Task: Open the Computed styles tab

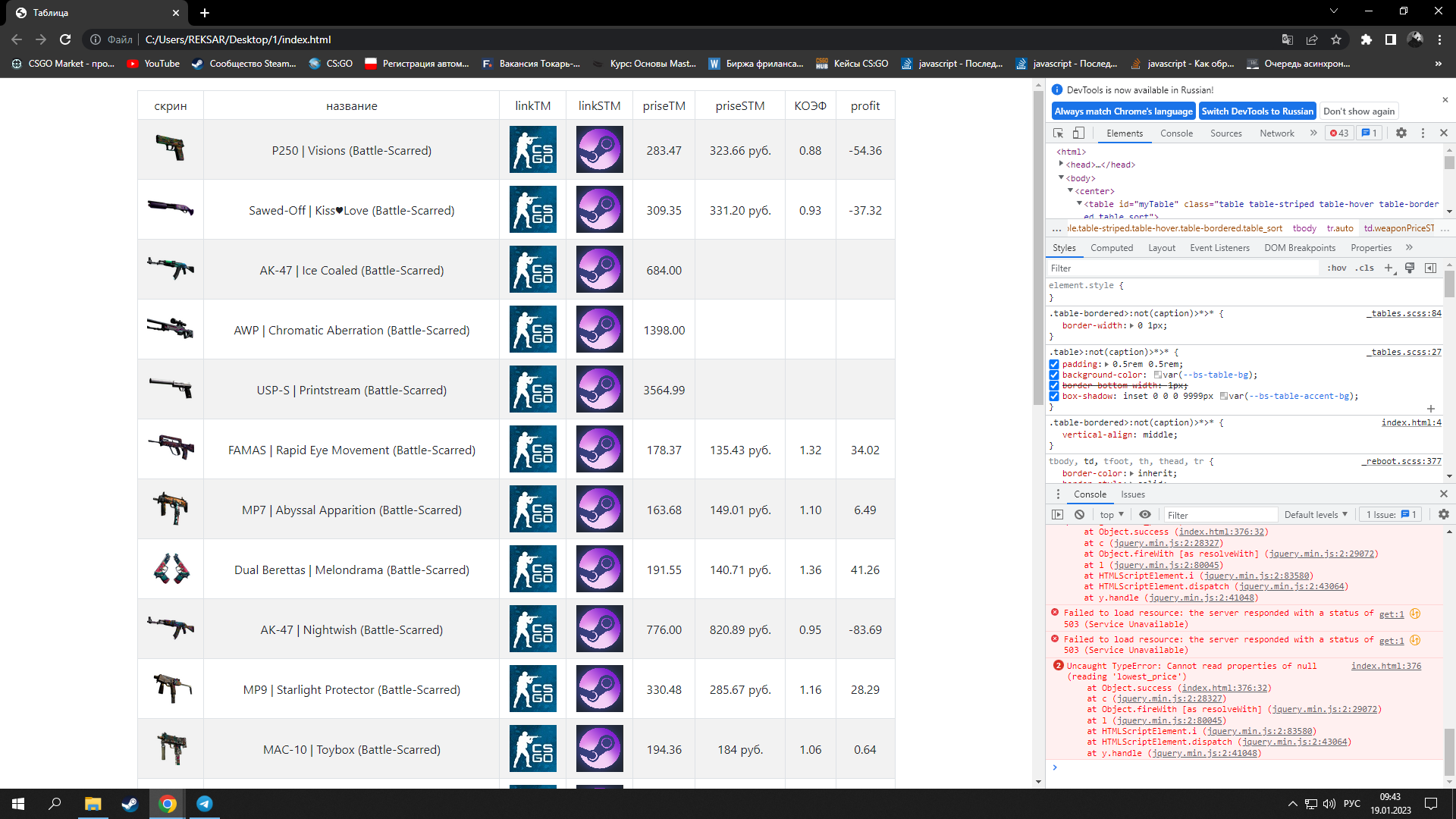Action: [x=1112, y=248]
